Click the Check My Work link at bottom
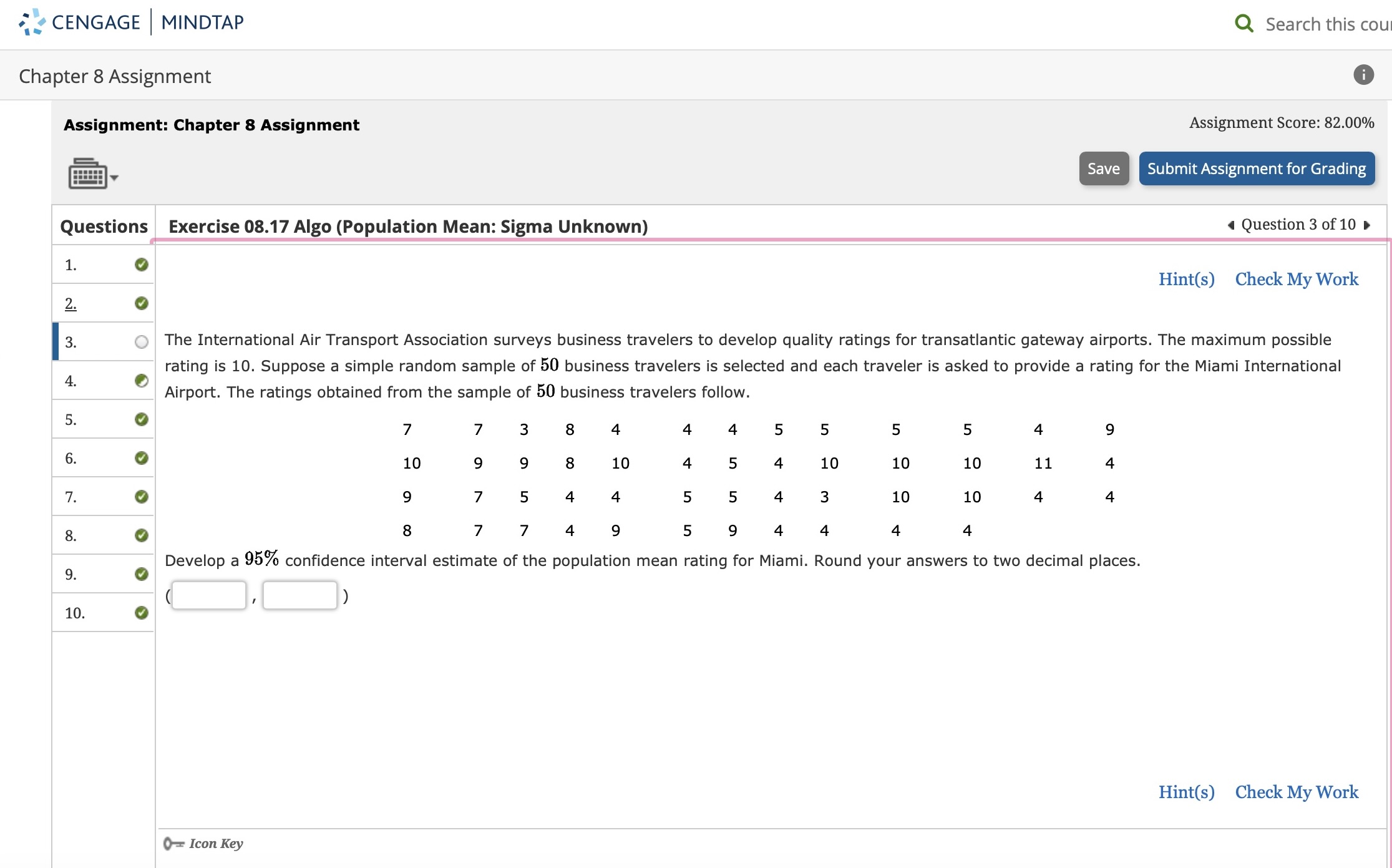 click(1298, 791)
